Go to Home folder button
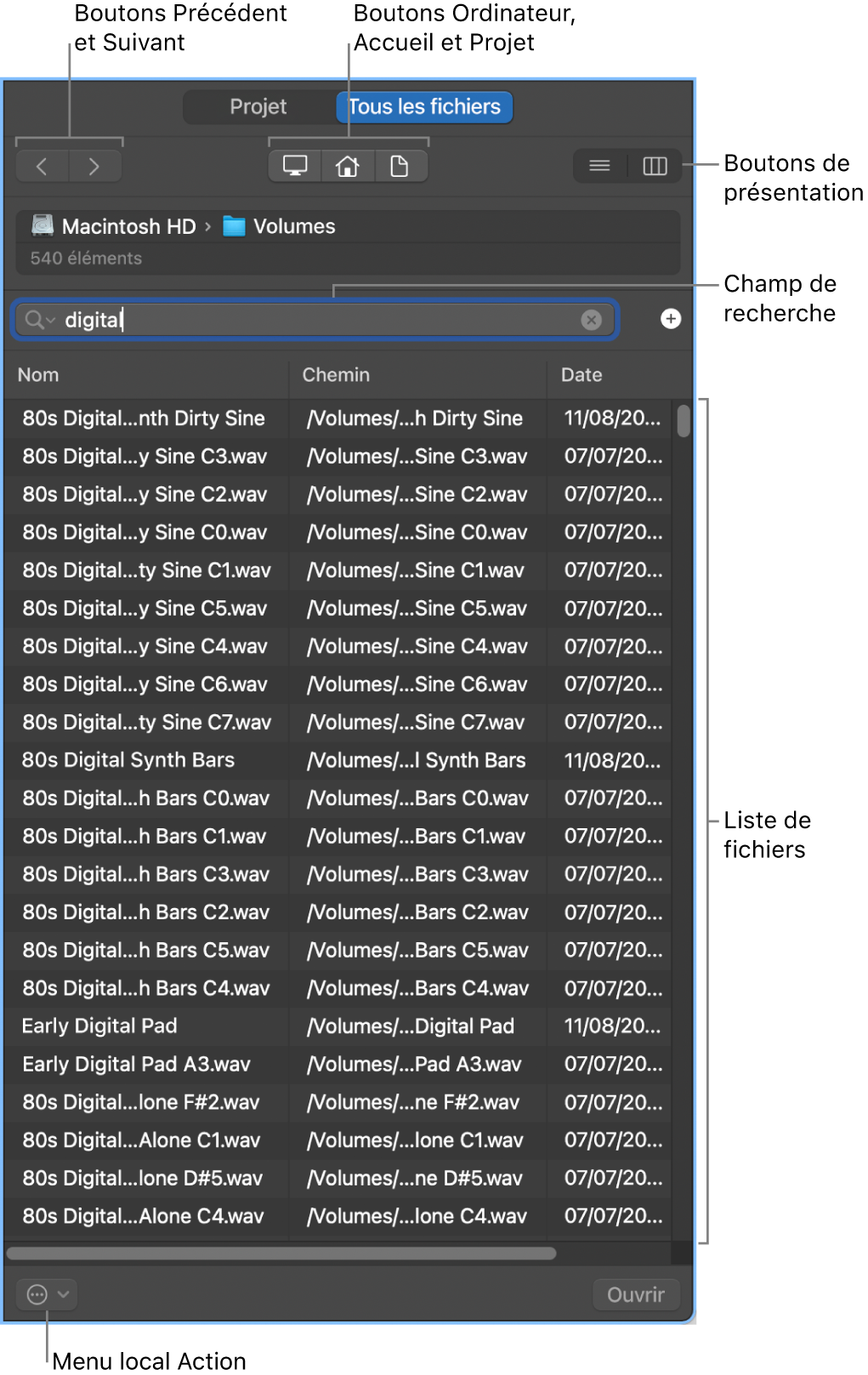The height and width of the screenshot is (1375, 868). [x=347, y=166]
